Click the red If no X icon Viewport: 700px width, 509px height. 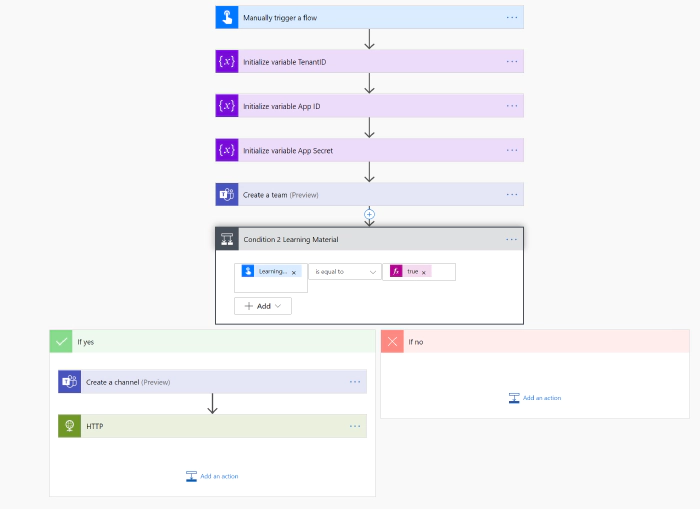tap(393, 341)
